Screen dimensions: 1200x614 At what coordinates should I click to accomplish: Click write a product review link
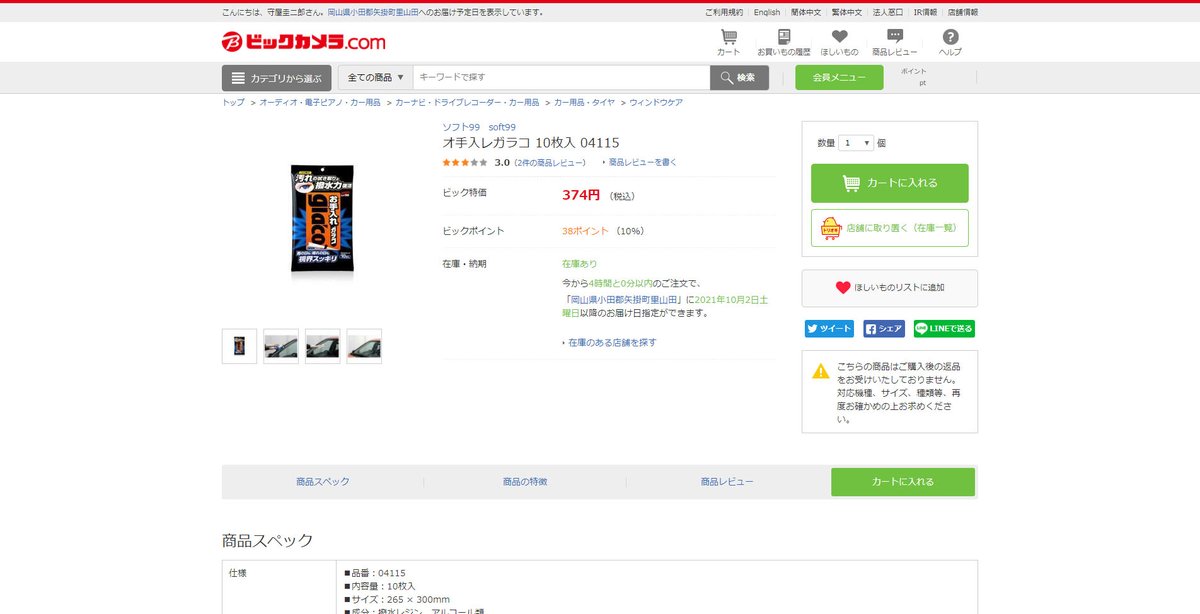tap(640, 162)
